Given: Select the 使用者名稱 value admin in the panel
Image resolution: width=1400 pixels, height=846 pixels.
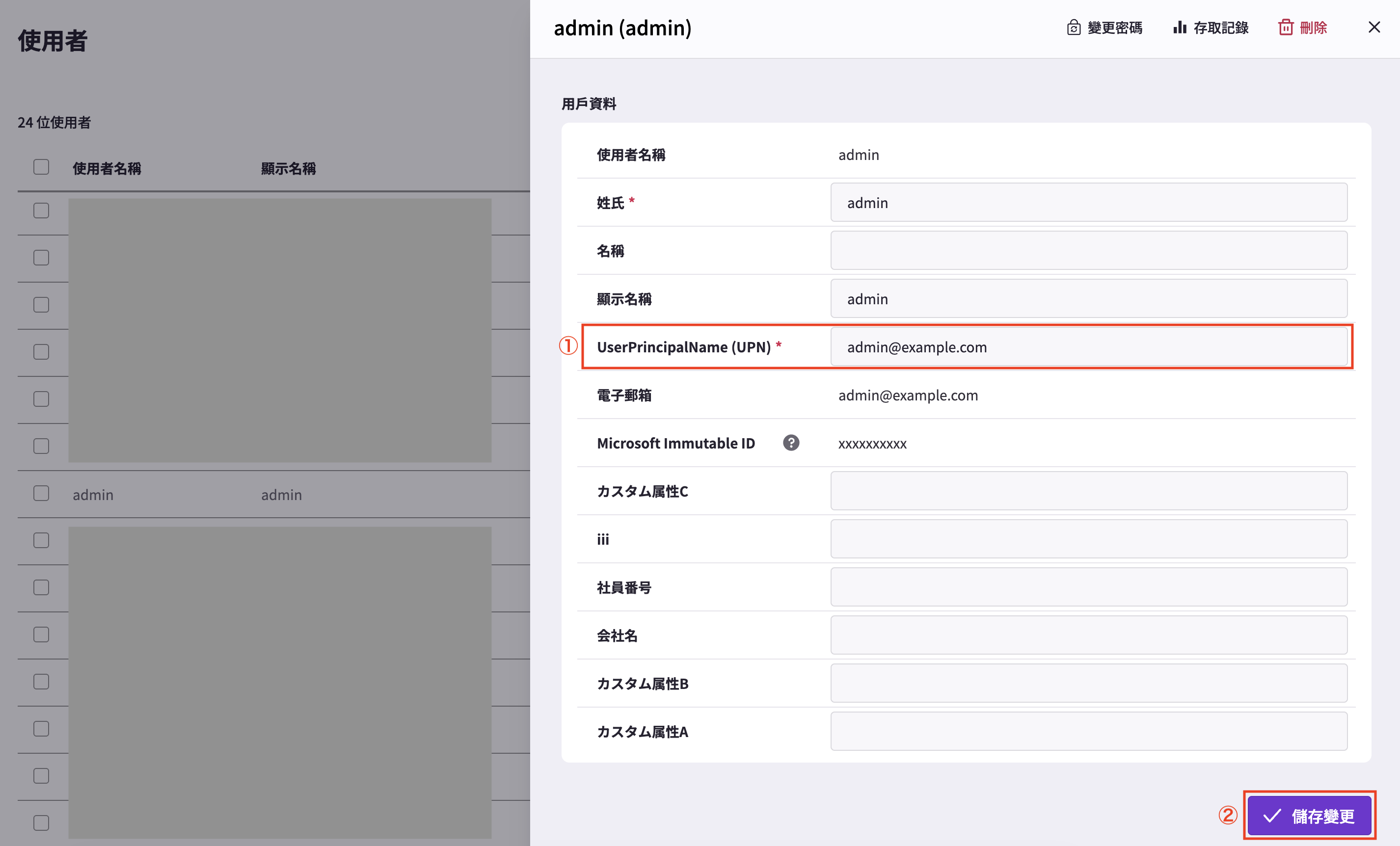Looking at the screenshot, I should click(x=859, y=155).
